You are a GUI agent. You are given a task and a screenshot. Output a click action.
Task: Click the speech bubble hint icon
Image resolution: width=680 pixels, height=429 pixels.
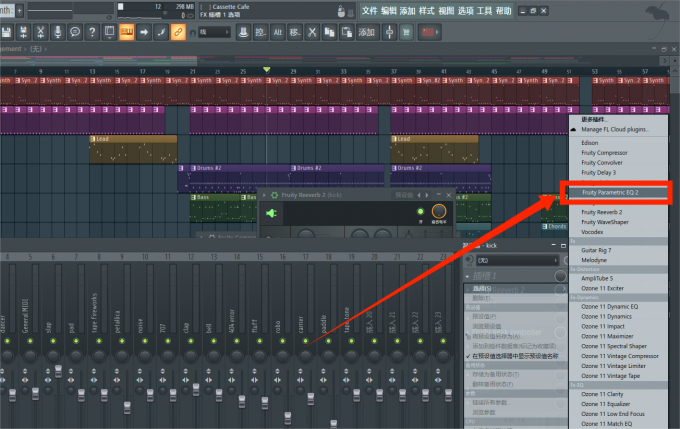click(x=75, y=32)
